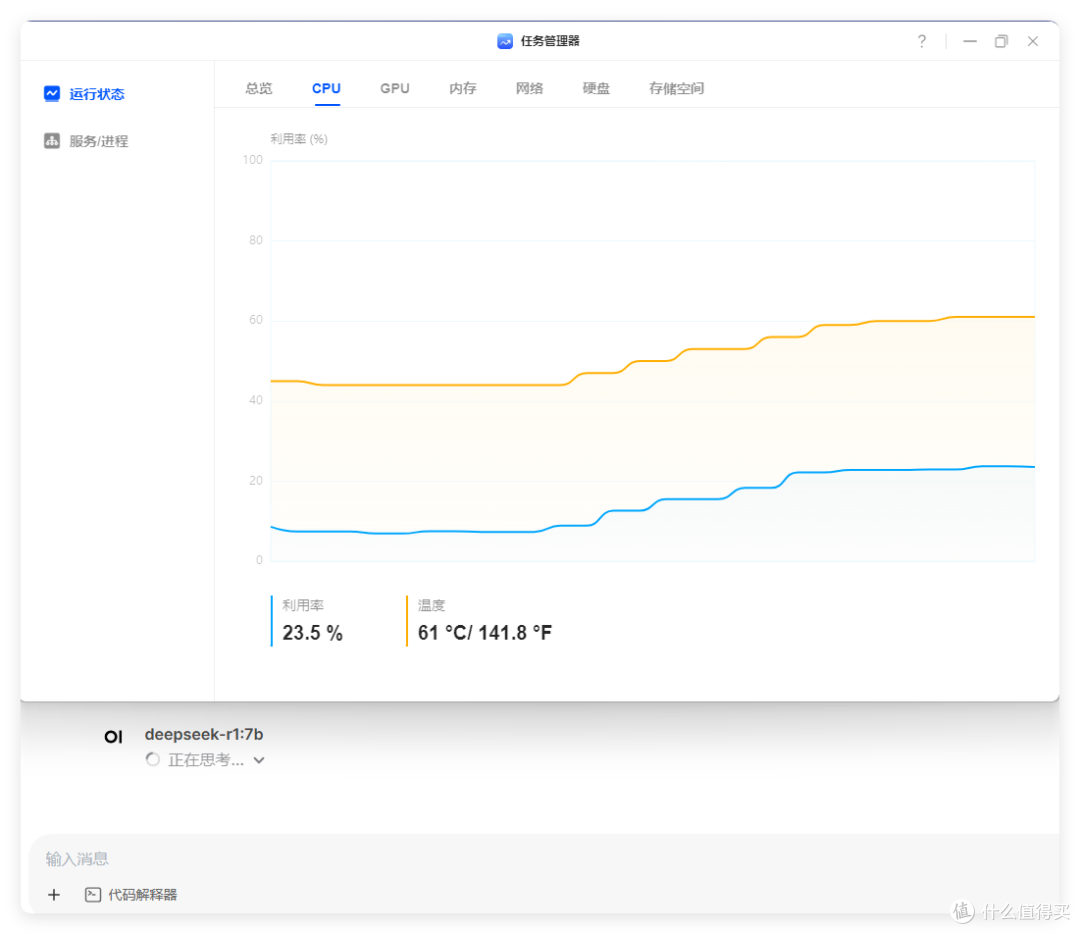1080x934 pixels.
Task: Toggle the 代码解释器 code interpreter
Action: [x=131, y=895]
